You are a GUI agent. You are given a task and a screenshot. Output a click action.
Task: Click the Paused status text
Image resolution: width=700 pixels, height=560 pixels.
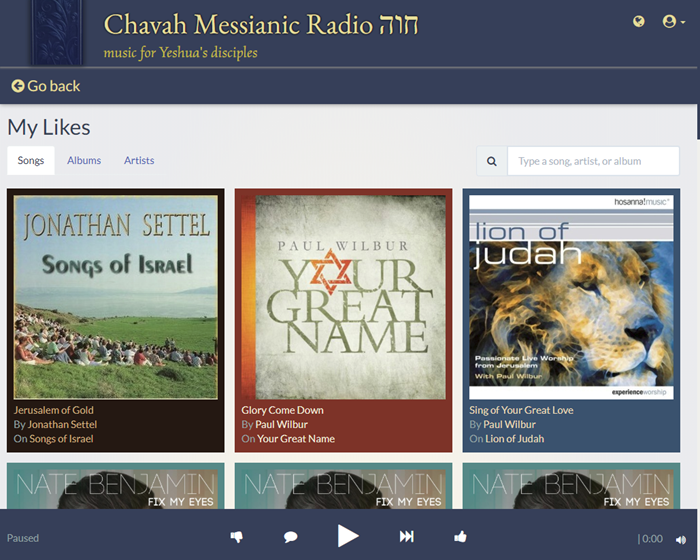click(x=23, y=538)
